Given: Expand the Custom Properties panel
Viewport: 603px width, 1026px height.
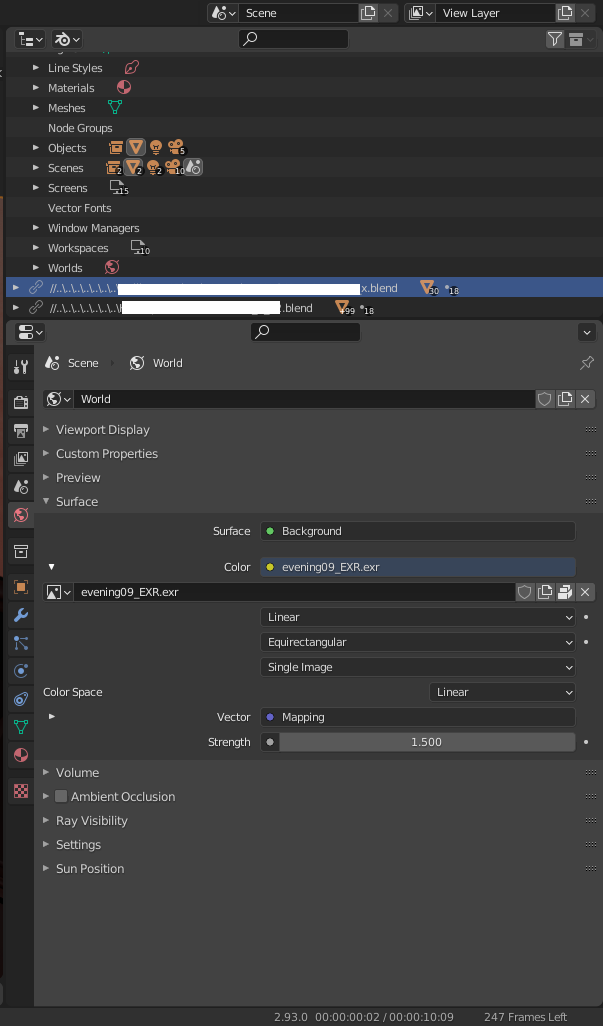Looking at the screenshot, I should pyautogui.click(x=107, y=453).
